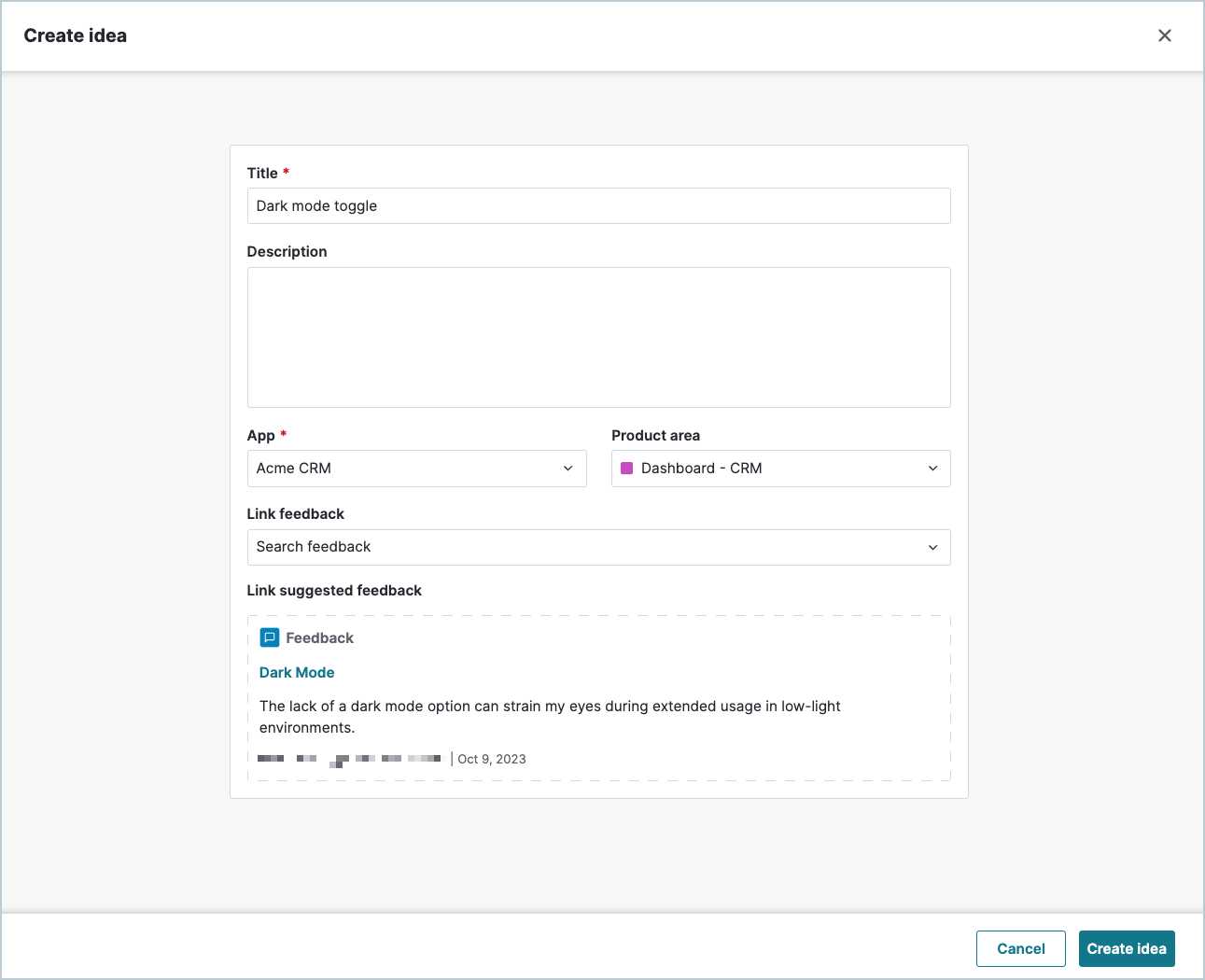This screenshot has height=980, width=1205.
Task: Click the Feedback label in suggested card
Action: coord(319,638)
